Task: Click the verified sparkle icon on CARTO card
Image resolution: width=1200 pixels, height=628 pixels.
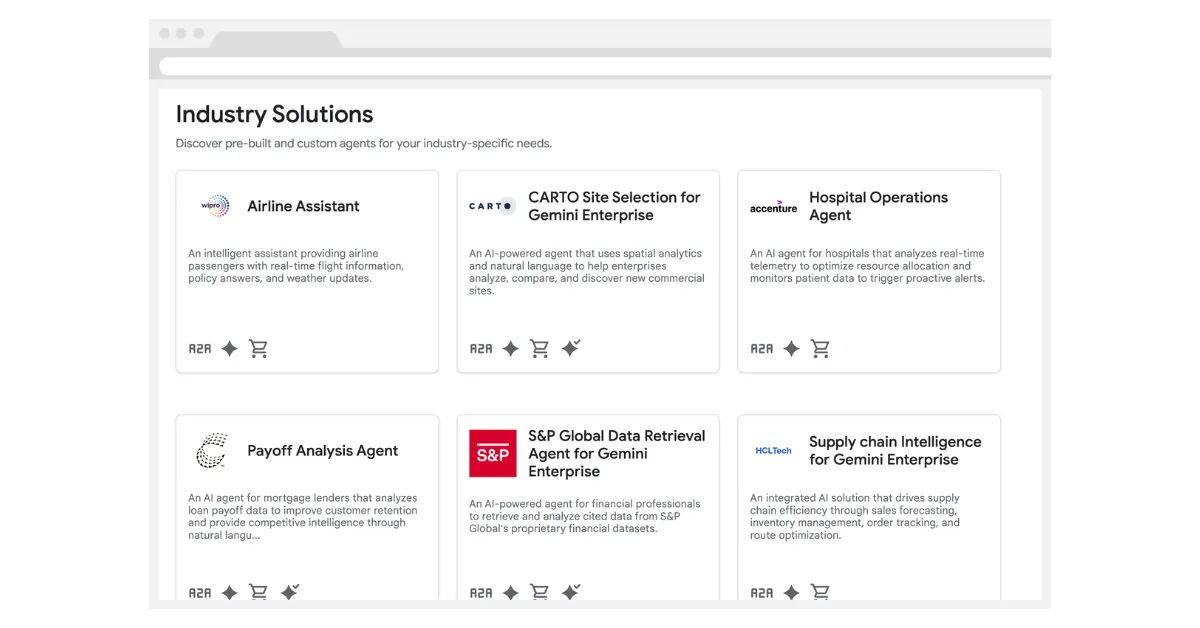Action: coord(570,348)
